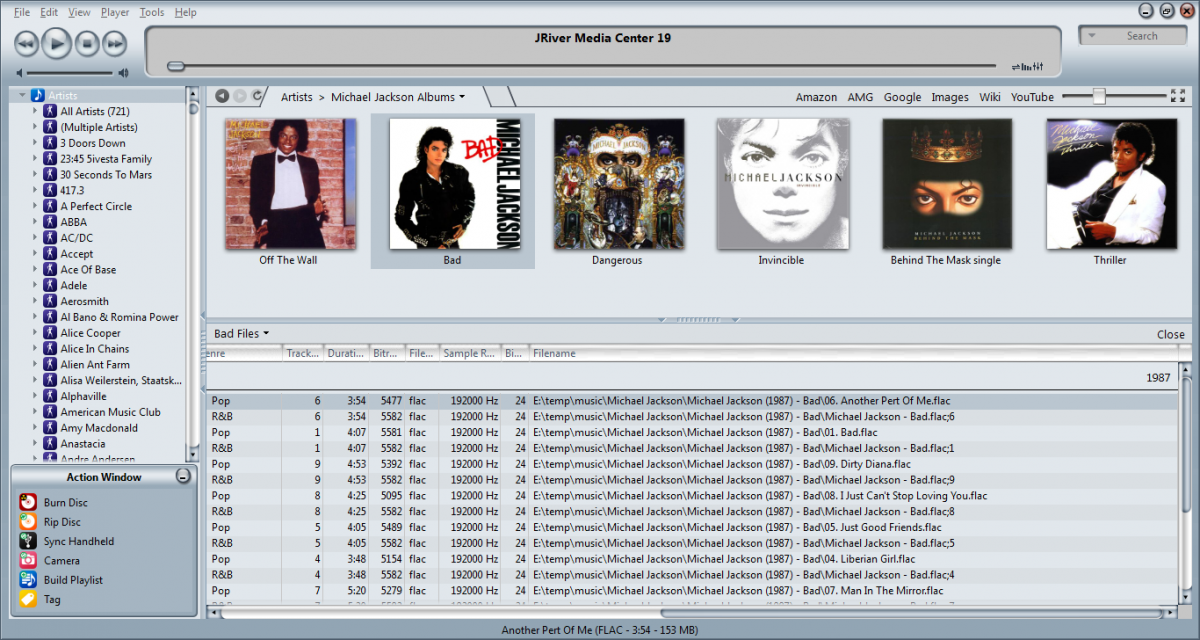
Task: Open the YouTube link
Action: (1032, 97)
